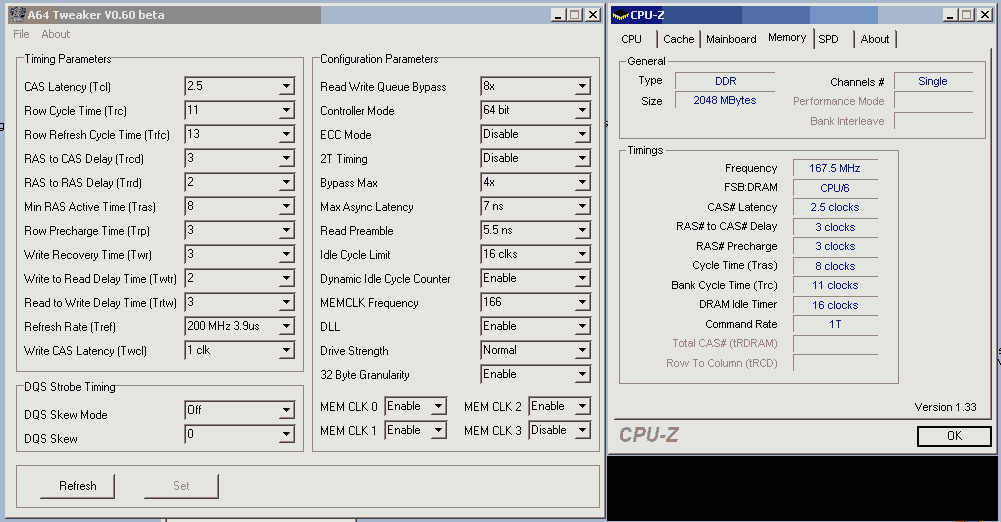The height and width of the screenshot is (522, 1001).
Task: Open the Write CAS Latency (Twcl) dropdown
Action: pos(287,350)
